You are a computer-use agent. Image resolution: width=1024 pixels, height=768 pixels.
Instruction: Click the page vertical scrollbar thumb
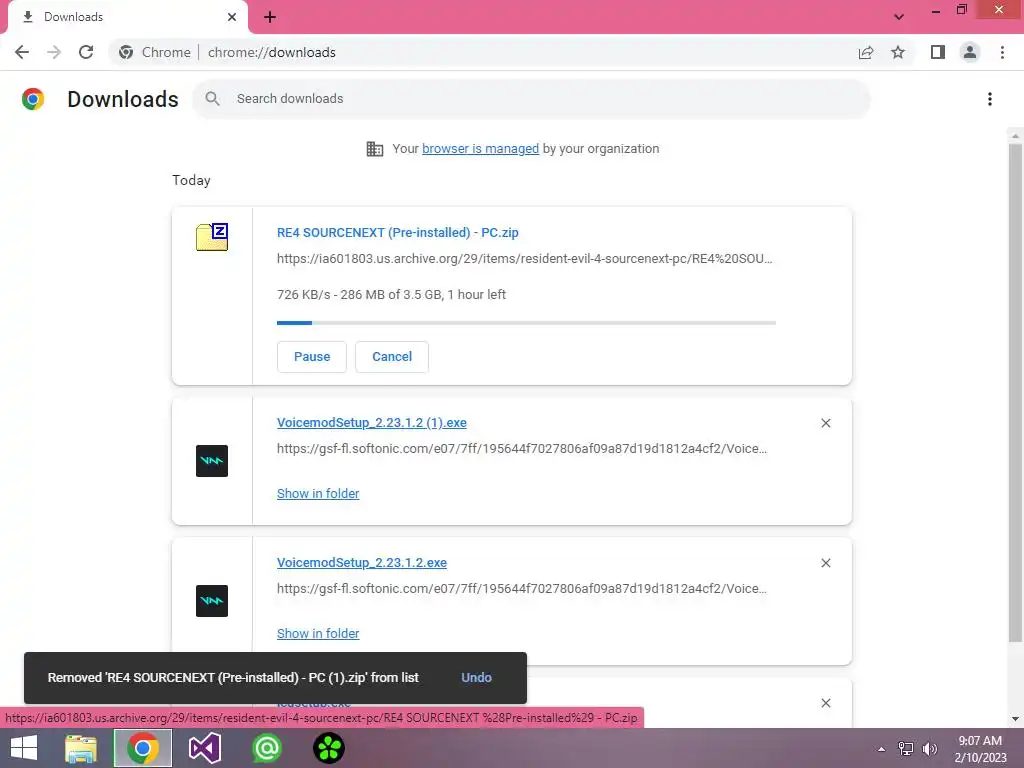1015,392
